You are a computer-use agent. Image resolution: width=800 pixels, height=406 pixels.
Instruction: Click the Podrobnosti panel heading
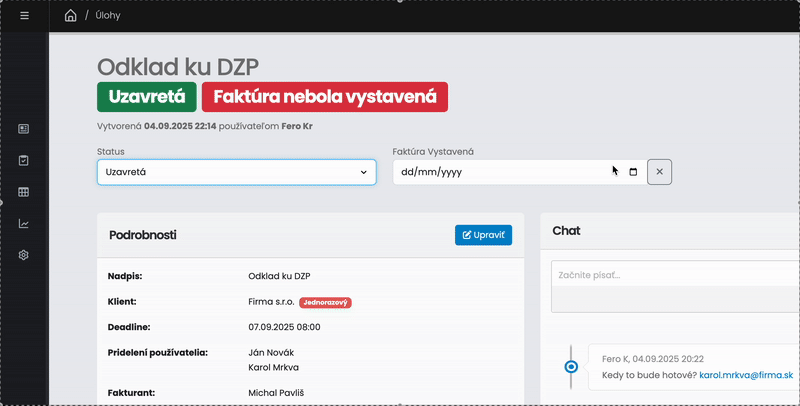[x=142, y=235]
